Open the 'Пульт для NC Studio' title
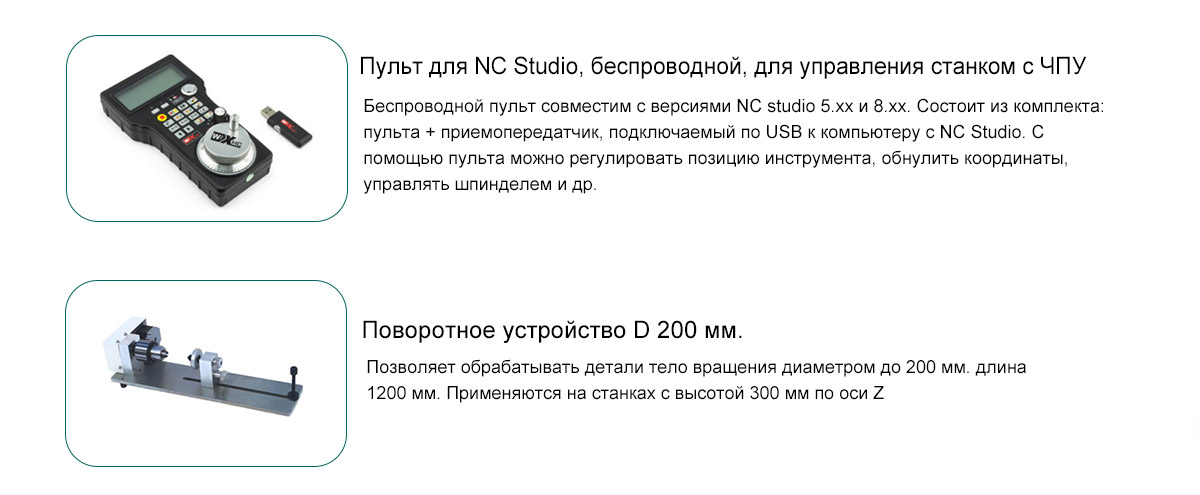1200x495 pixels. [722, 67]
